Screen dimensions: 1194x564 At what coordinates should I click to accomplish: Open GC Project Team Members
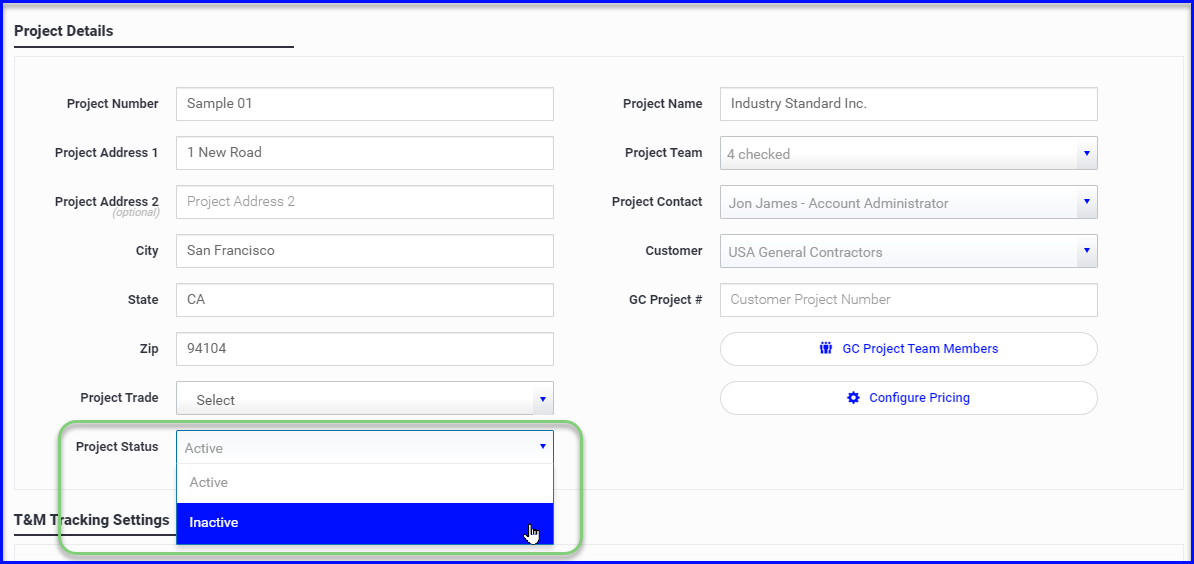[x=908, y=349]
